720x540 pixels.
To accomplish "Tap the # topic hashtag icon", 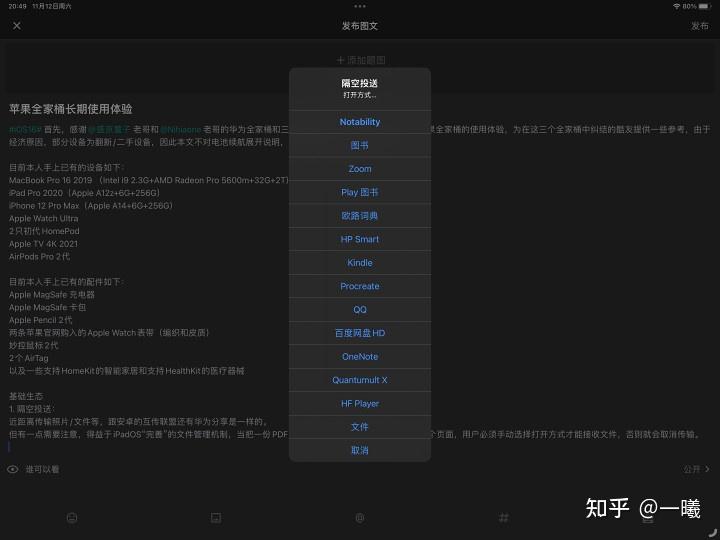I will [504, 518].
